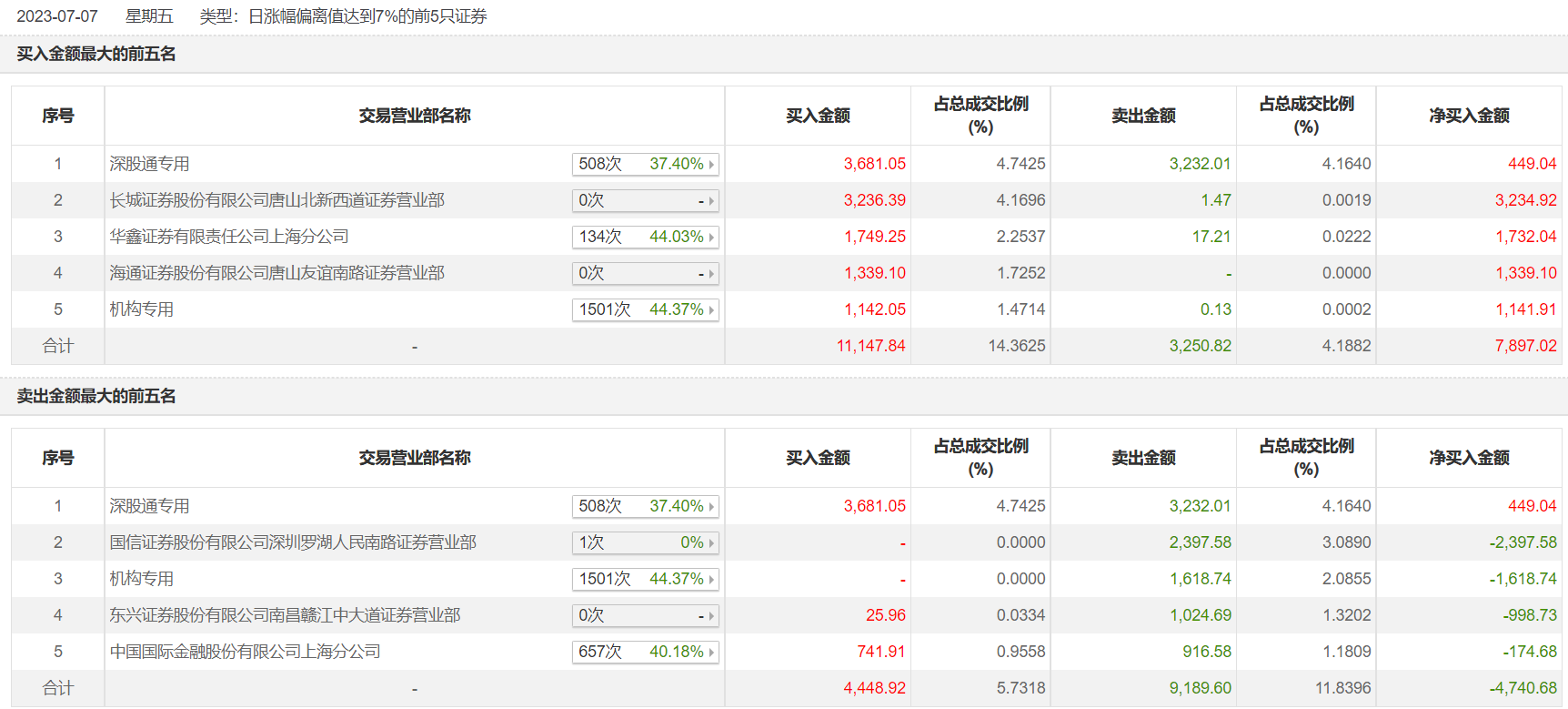Open 中国国际金融股份有限公司上海分公司 link
The width and height of the screenshot is (1568, 709).
(x=245, y=652)
